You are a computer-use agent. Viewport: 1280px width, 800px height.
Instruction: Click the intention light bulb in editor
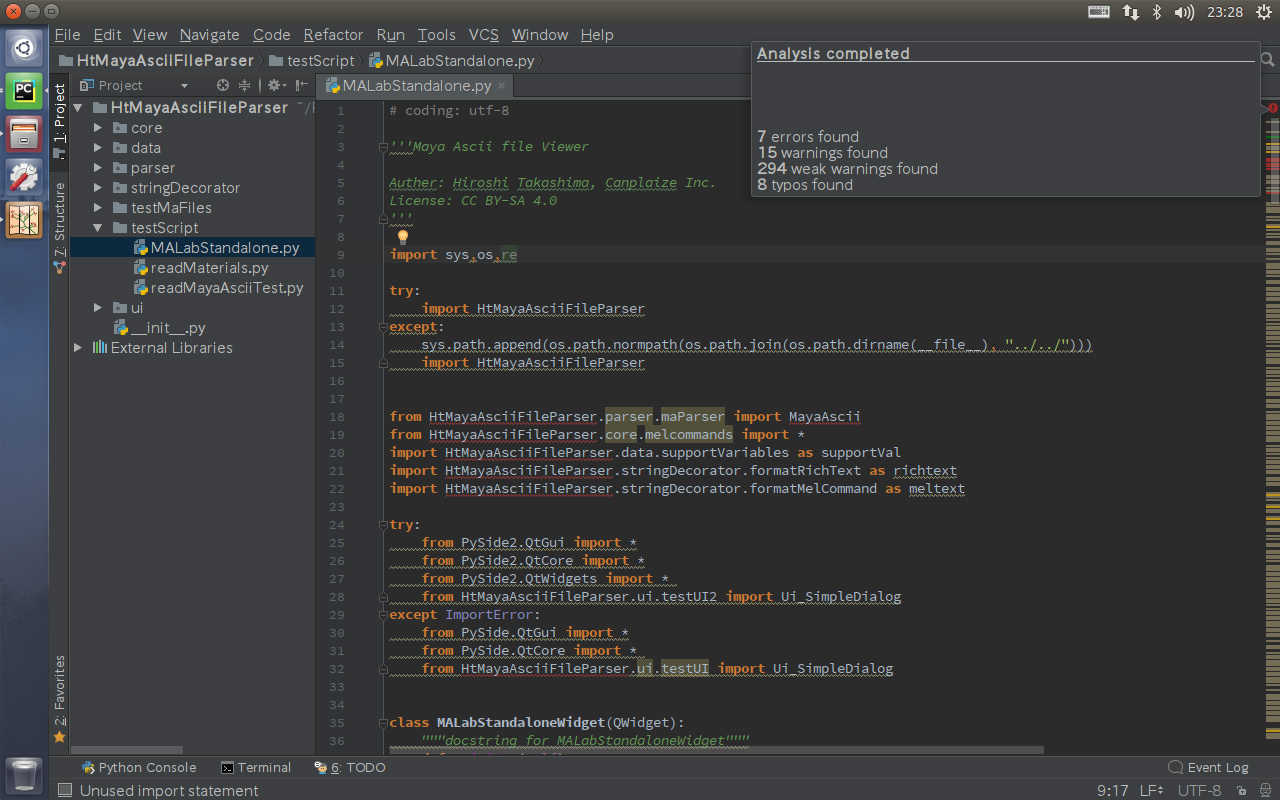403,237
